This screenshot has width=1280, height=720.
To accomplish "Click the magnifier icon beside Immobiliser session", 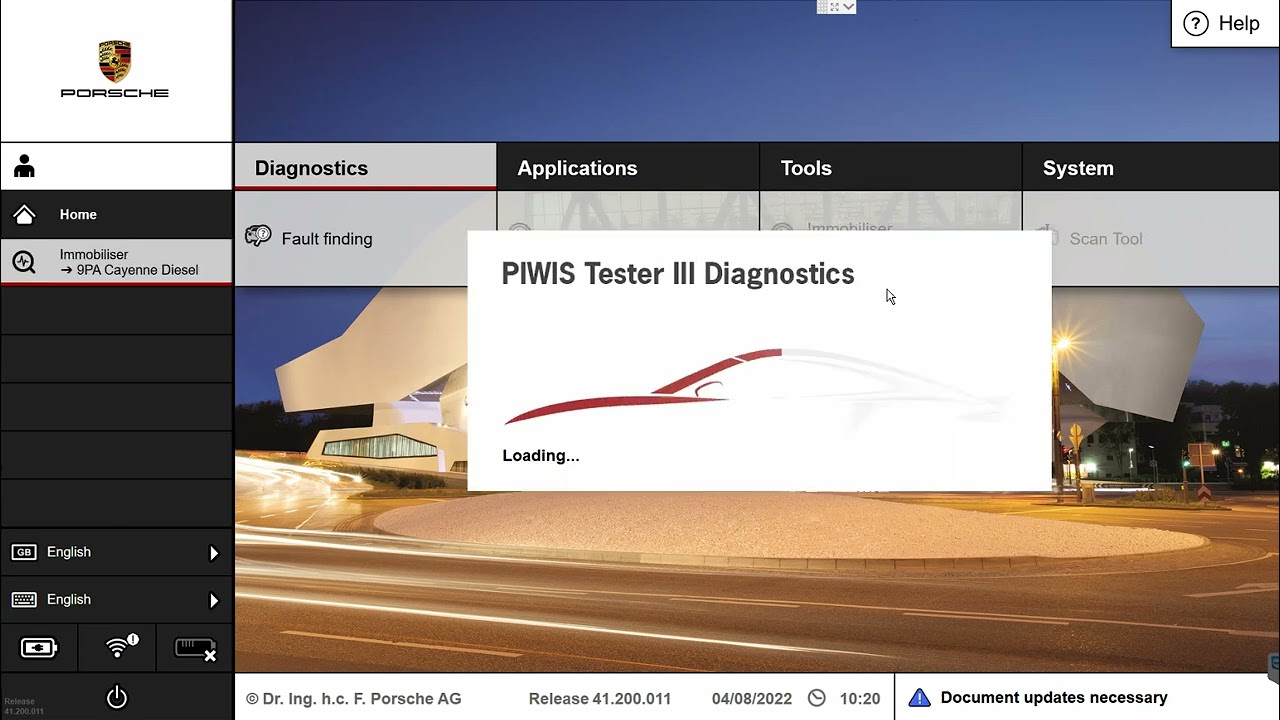I will click(x=24, y=262).
